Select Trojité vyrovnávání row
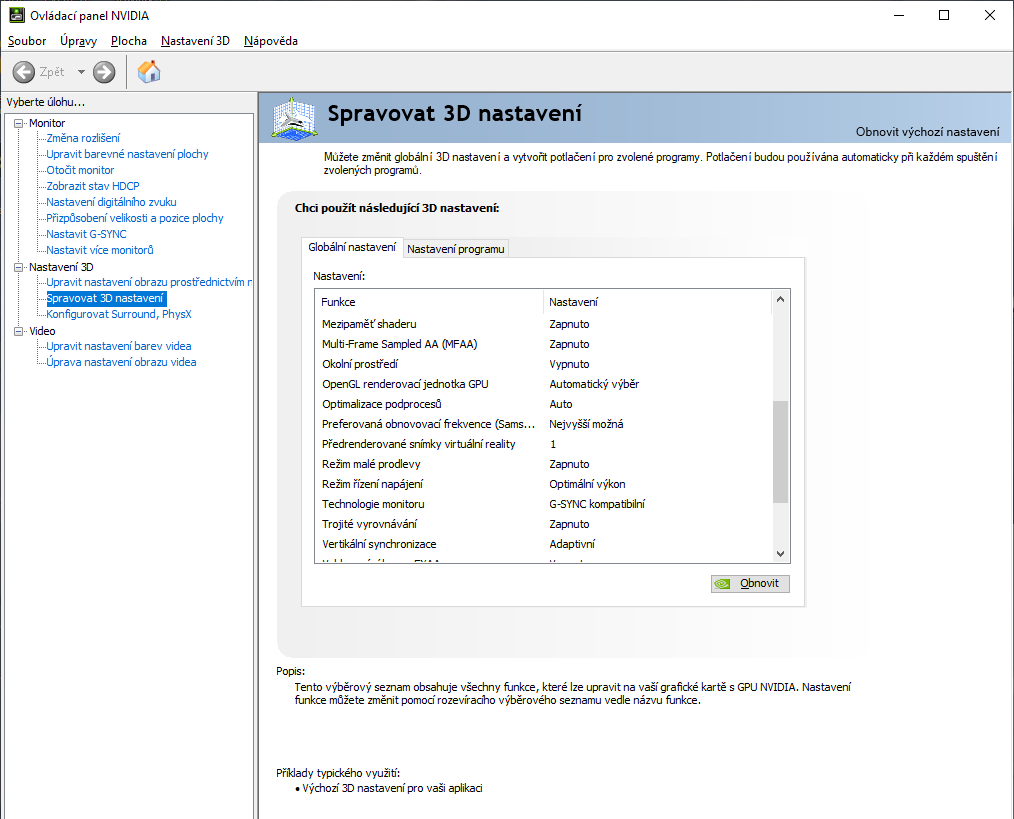This screenshot has height=819, width=1014. tap(543, 525)
